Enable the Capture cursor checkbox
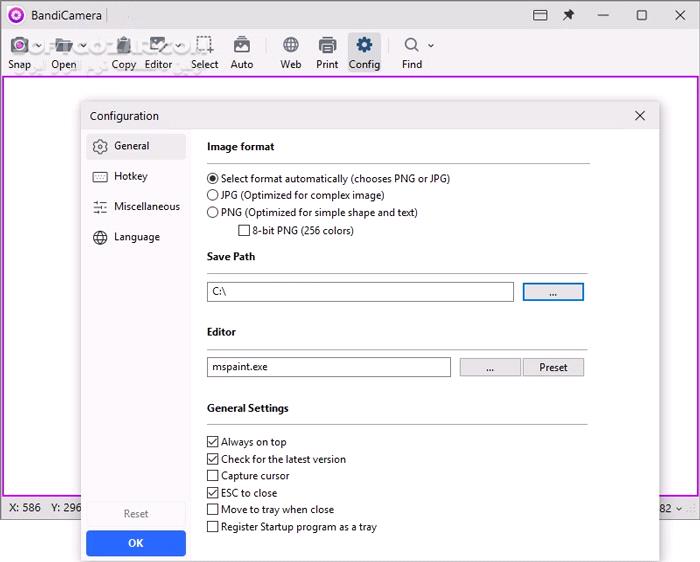This screenshot has width=700, height=562. pyautogui.click(x=212, y=476)
